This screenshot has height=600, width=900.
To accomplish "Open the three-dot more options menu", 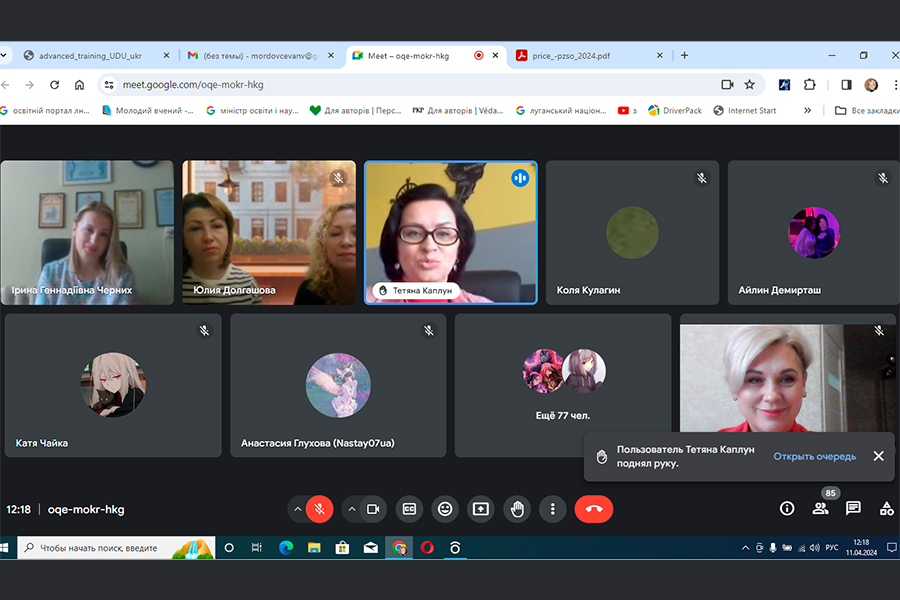I will (x=553, y=509).
